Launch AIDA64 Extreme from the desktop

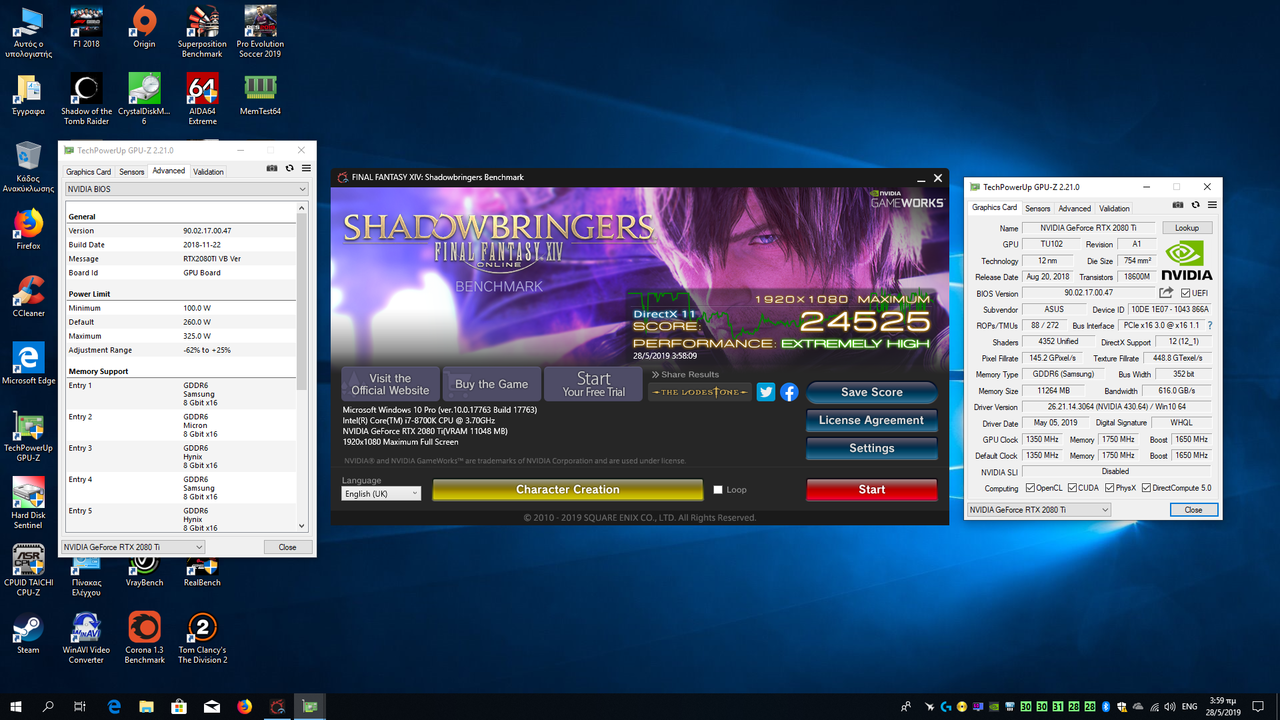click(x=202, y=99)
